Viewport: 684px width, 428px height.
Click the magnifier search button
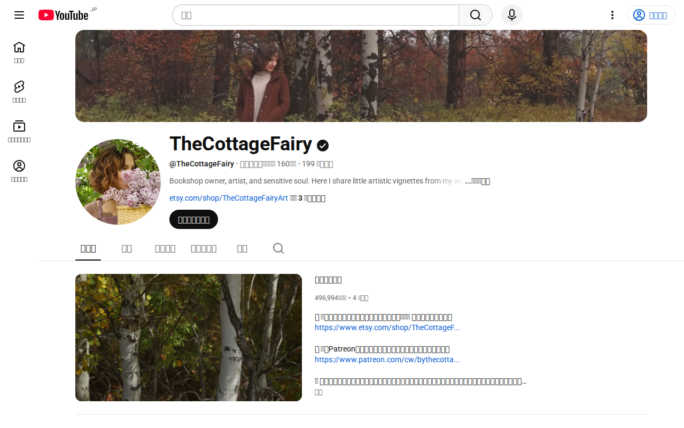click(475, 15)
